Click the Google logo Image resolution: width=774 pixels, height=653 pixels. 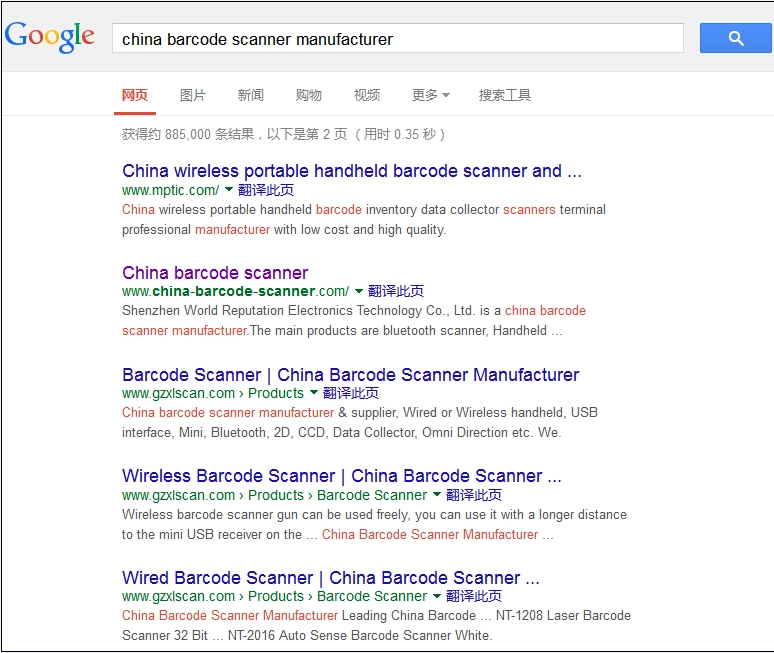point(49,37)
